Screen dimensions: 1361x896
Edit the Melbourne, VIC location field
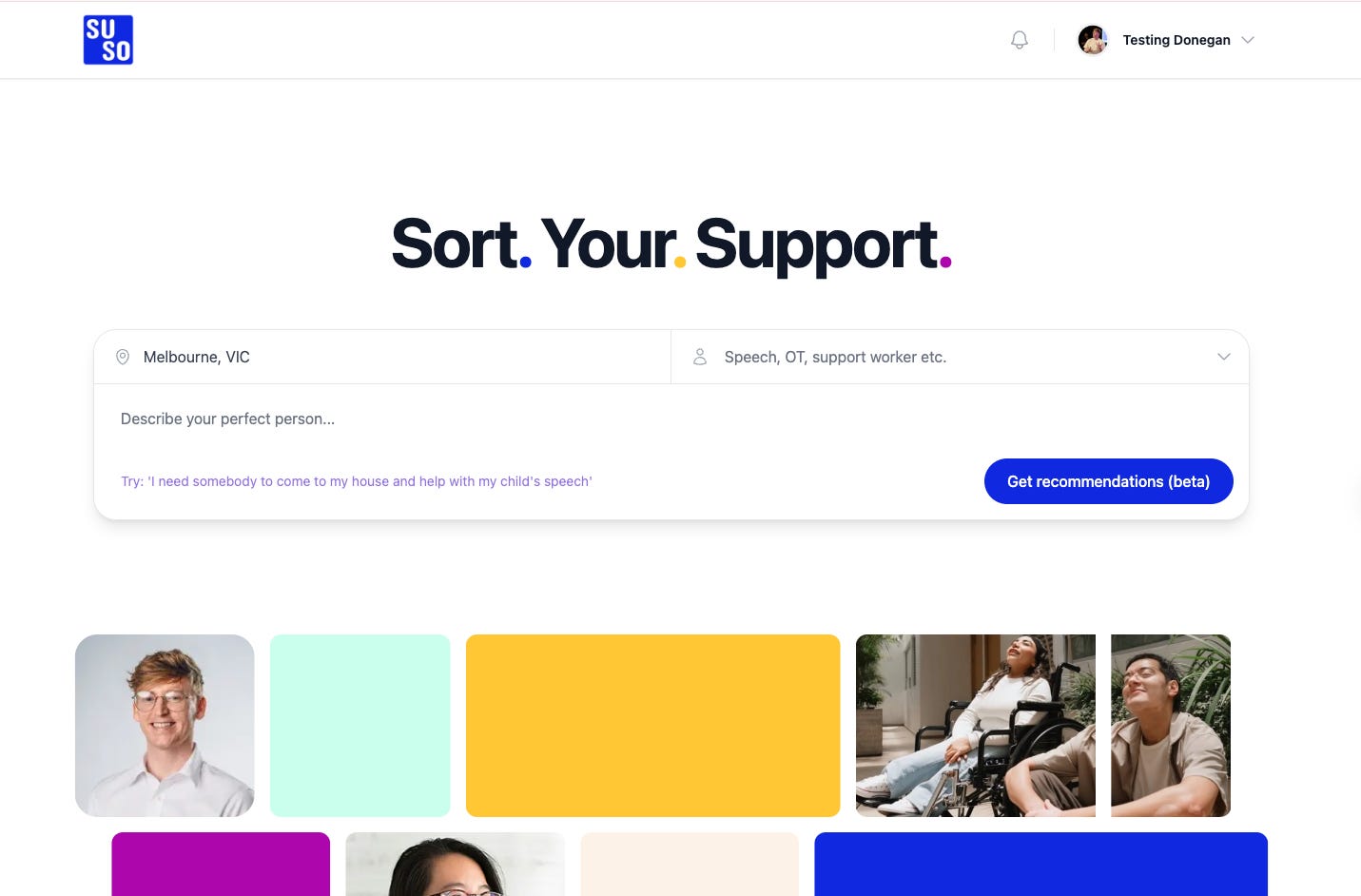pos(382,357)
